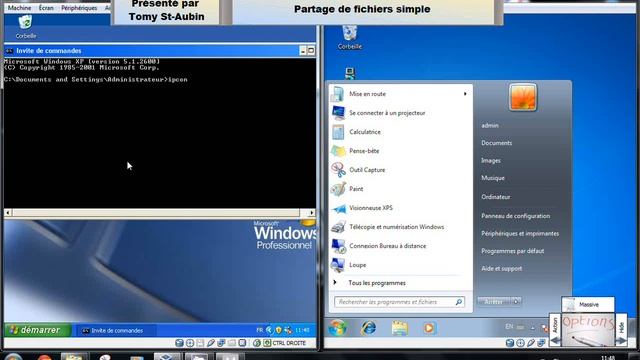Select Loupe in Start menu
The image size is (640, 360).
click(400, 265)
